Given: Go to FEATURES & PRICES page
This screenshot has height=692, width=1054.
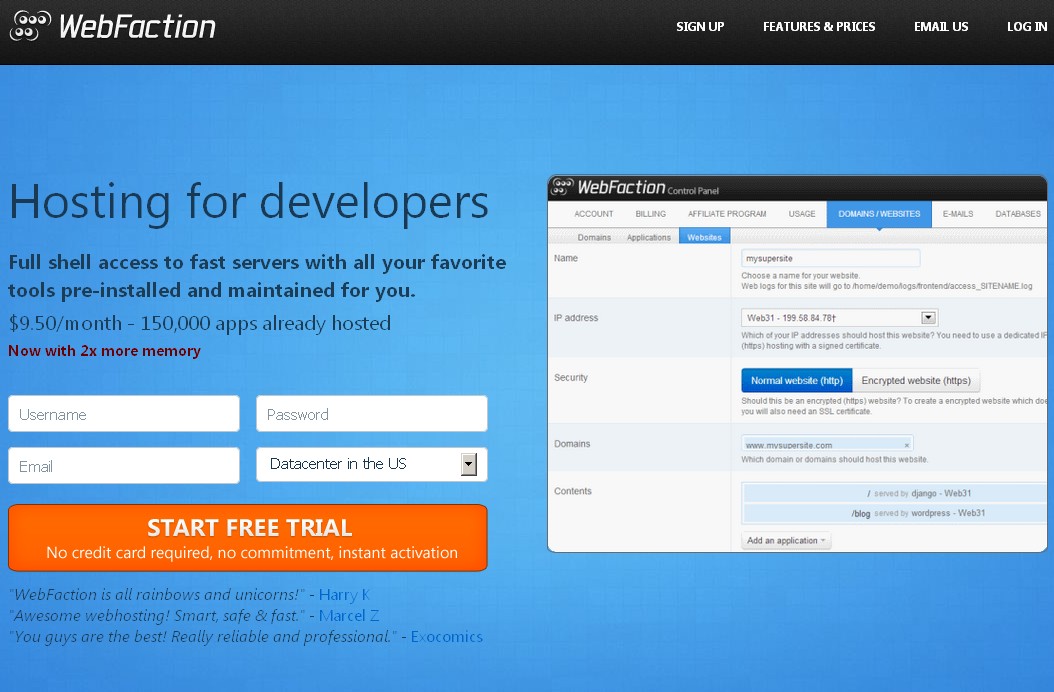Looking at the screenshot, I should (x=819, y=27).
